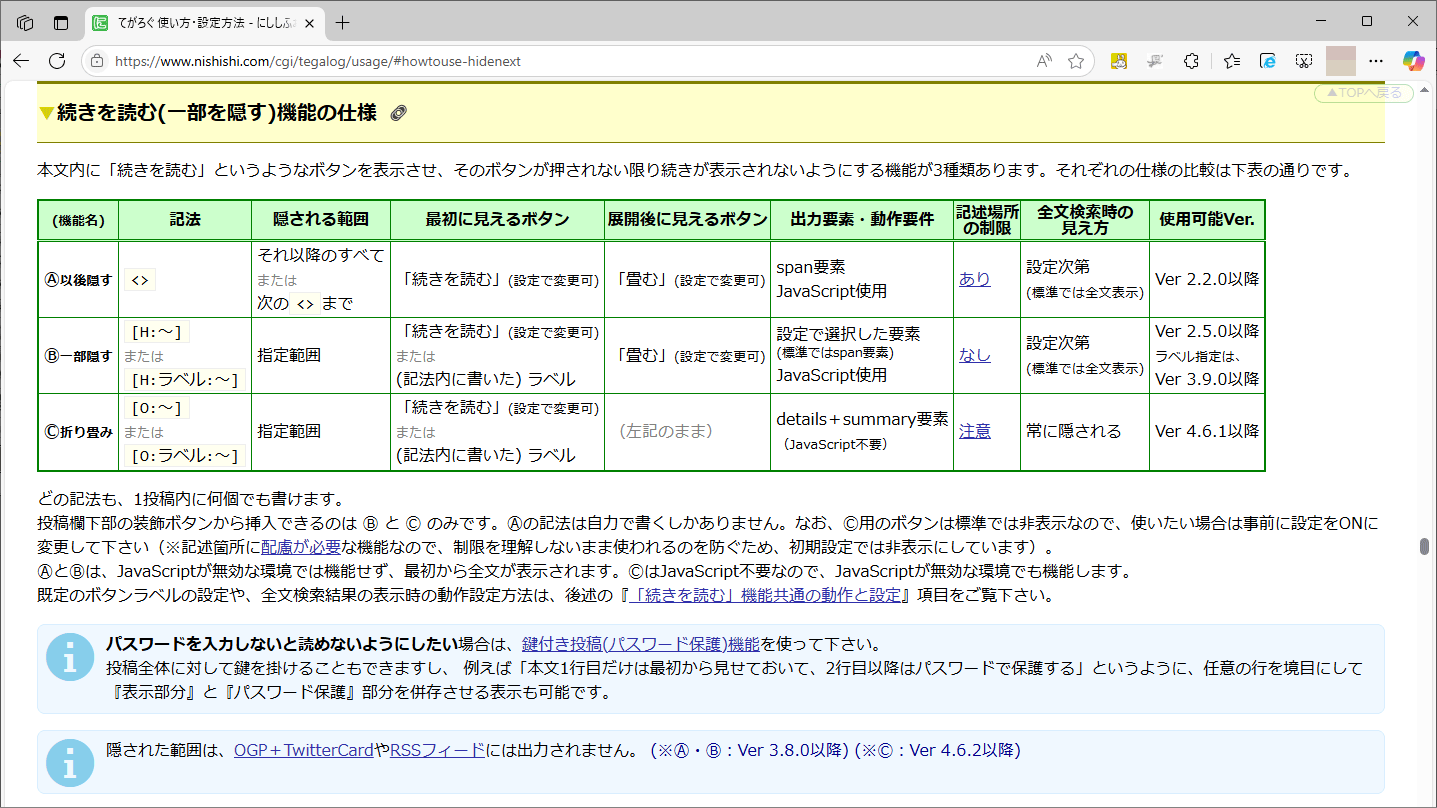Open the 鍵付き投稿(パスワード保護)機能 link
This screenshot has height=808, width=1437.
pos(640,644)
